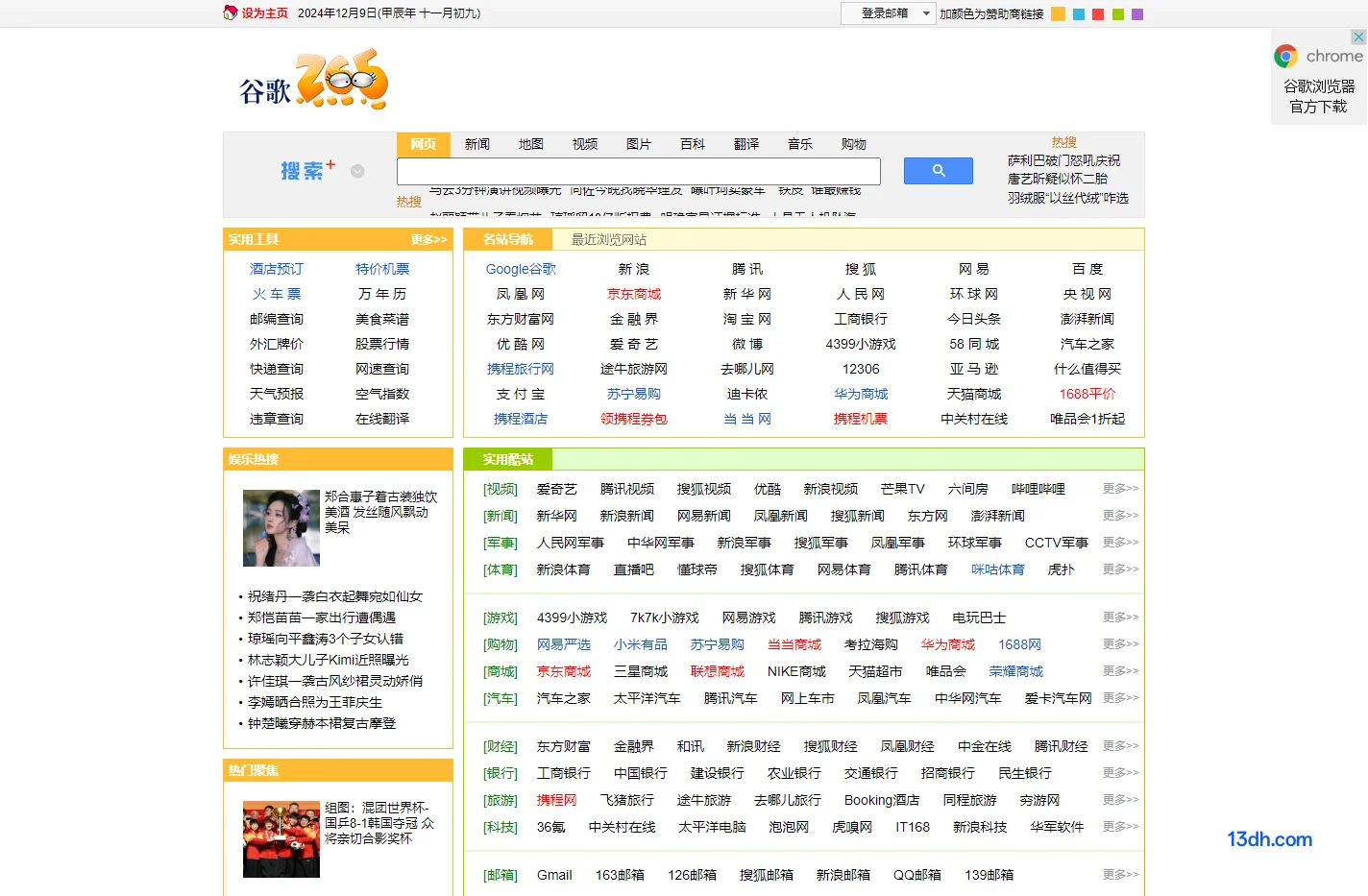Switch to the 翻译 search tab

[x=746, y=144]
